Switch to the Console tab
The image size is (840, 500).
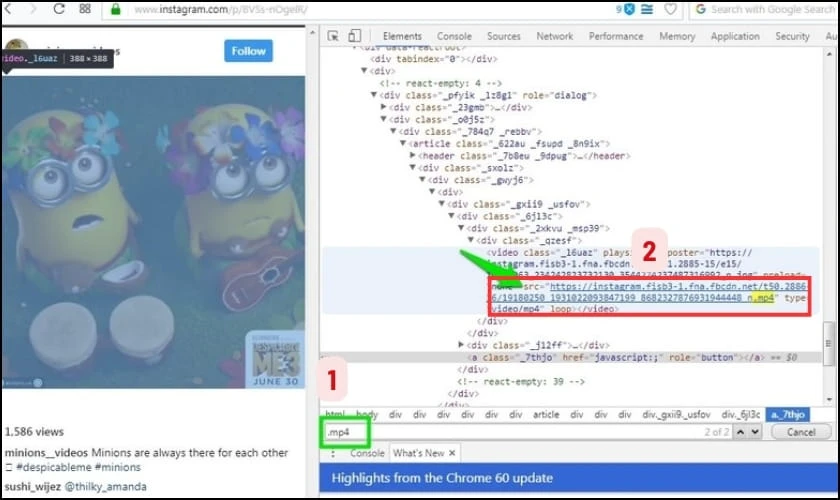coord(454,36)
